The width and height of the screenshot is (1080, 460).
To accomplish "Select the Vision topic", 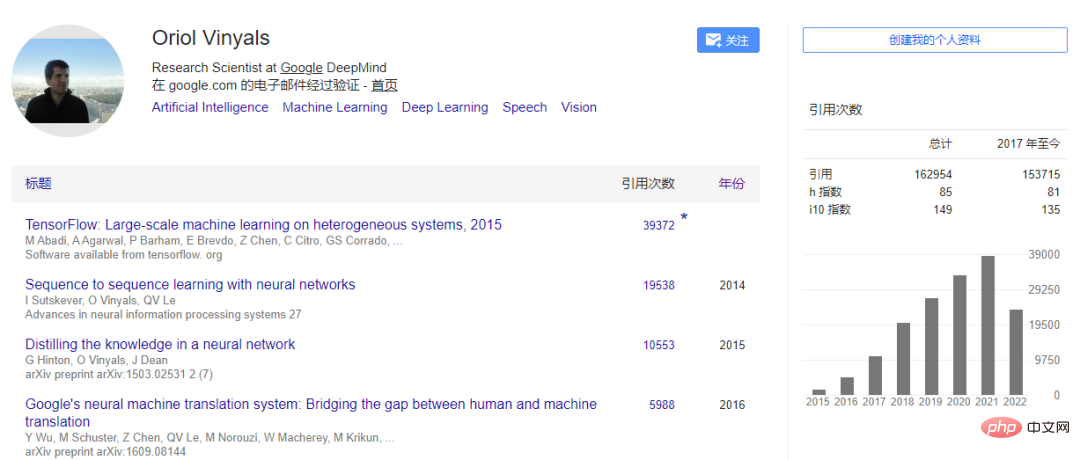I will tap(579, 107).
